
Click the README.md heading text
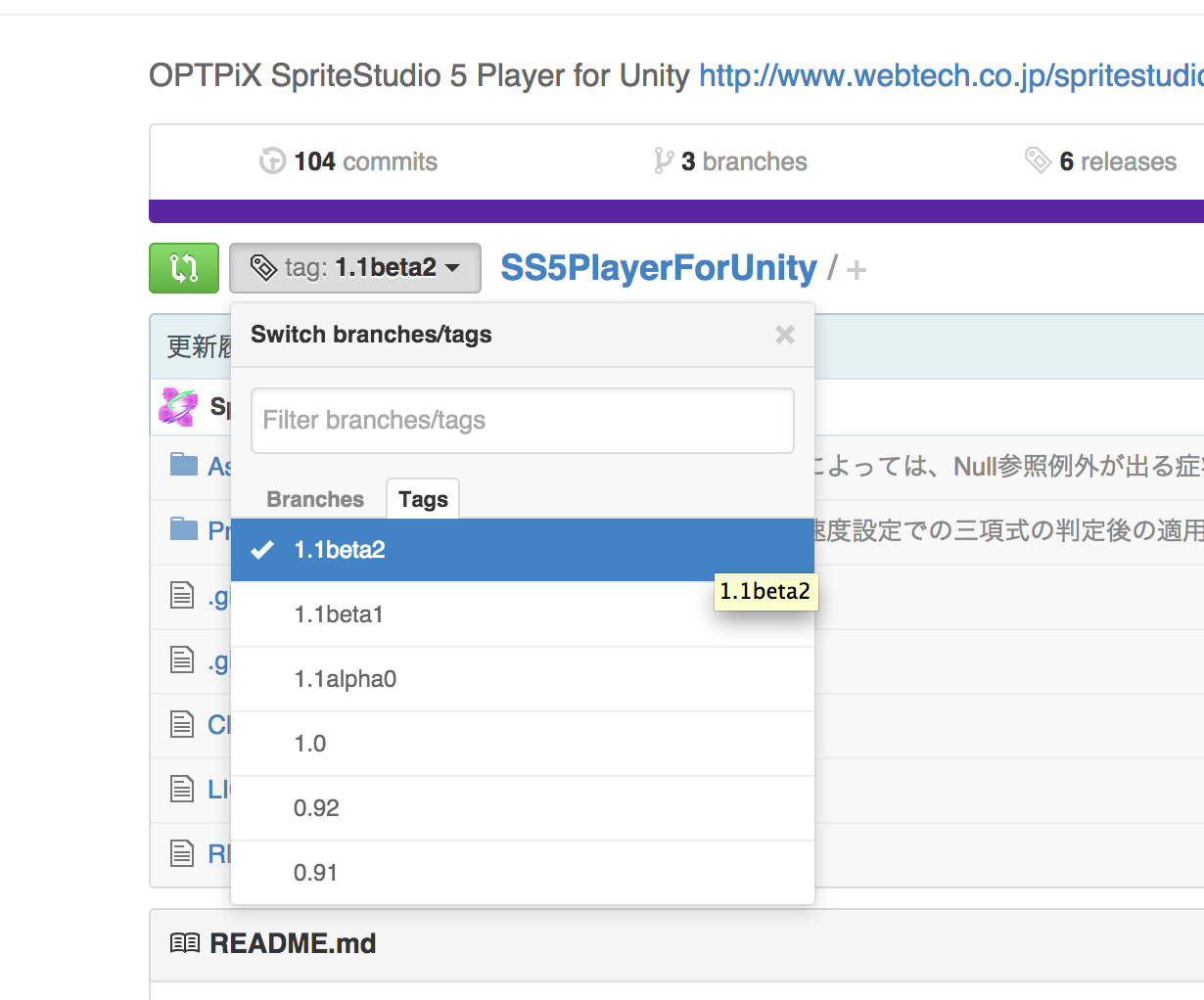coord(293,943)
